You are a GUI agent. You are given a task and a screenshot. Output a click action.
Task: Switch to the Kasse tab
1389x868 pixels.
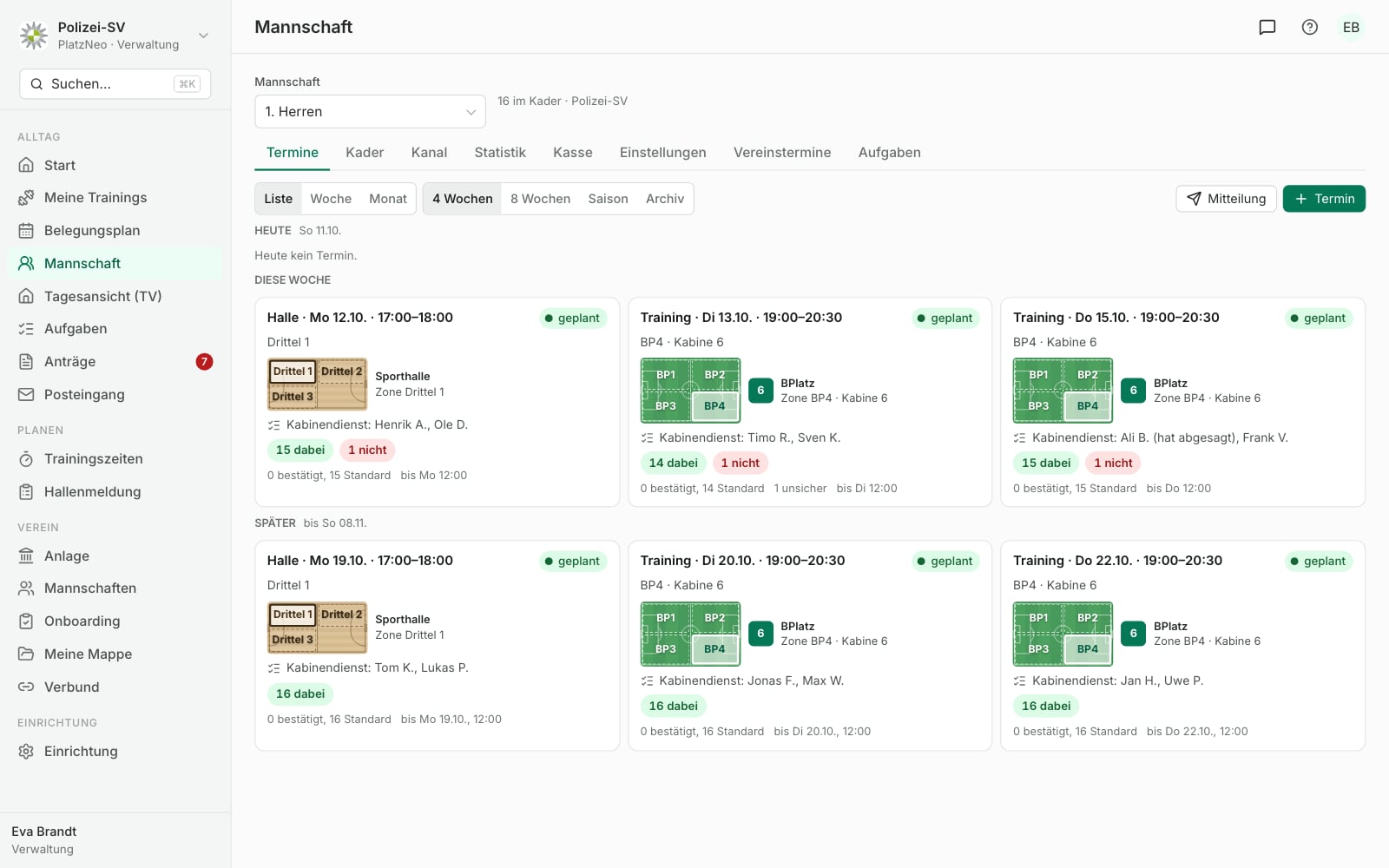pyautogui.click(x=573, y=153)
